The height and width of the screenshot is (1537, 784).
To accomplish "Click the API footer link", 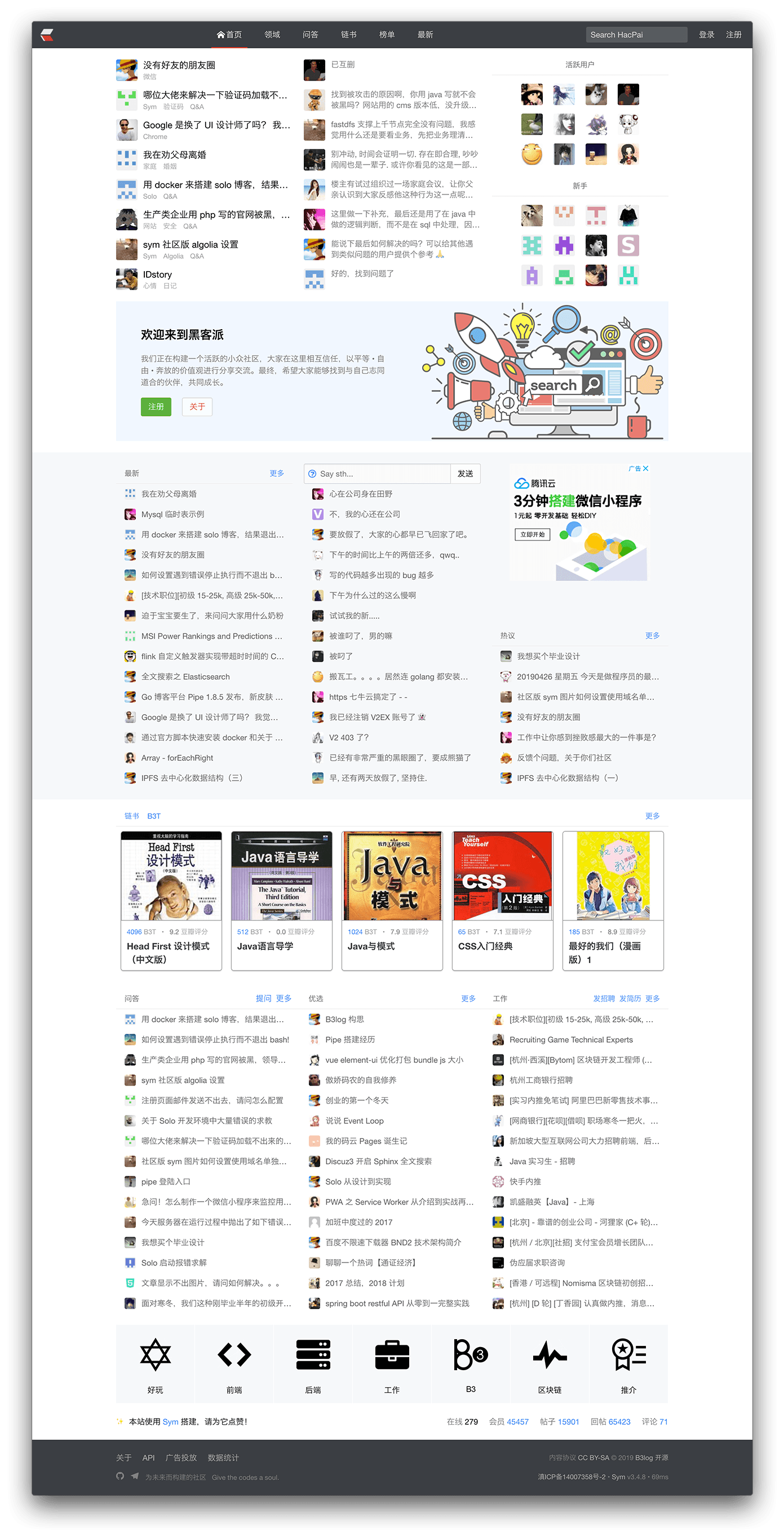I will point(149,1458).
